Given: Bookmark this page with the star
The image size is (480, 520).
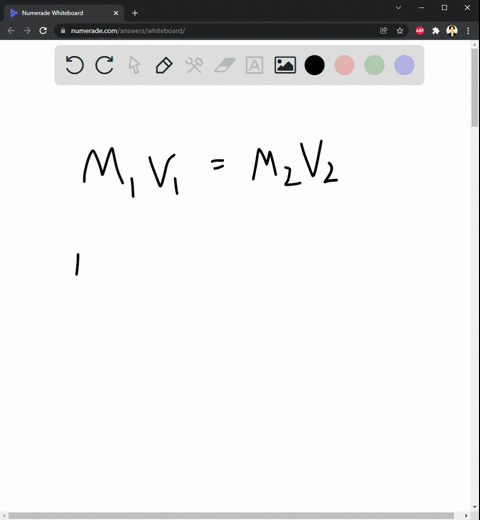Looking at the screenshot, I should pyautogui.click(x=400, y=31).
